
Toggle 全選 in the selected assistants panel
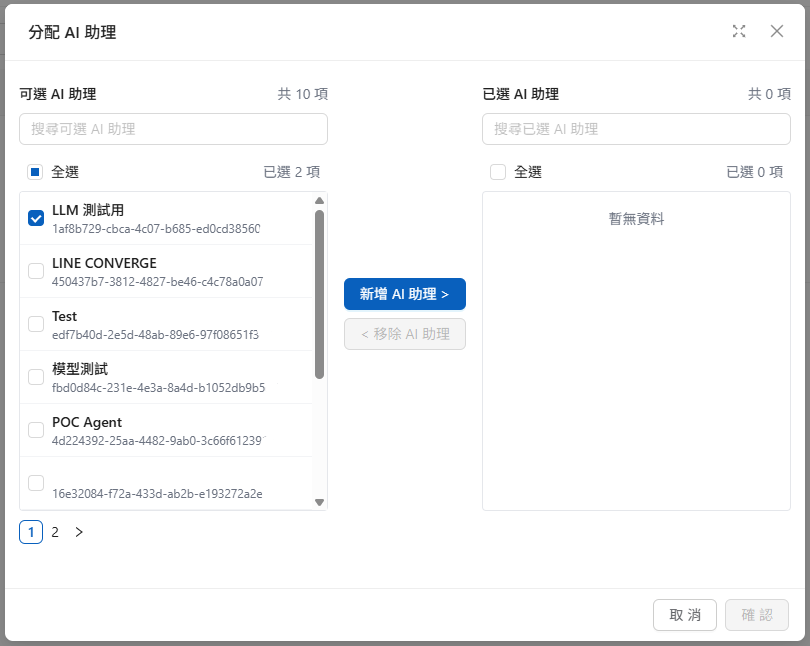[x=498, y=172]
